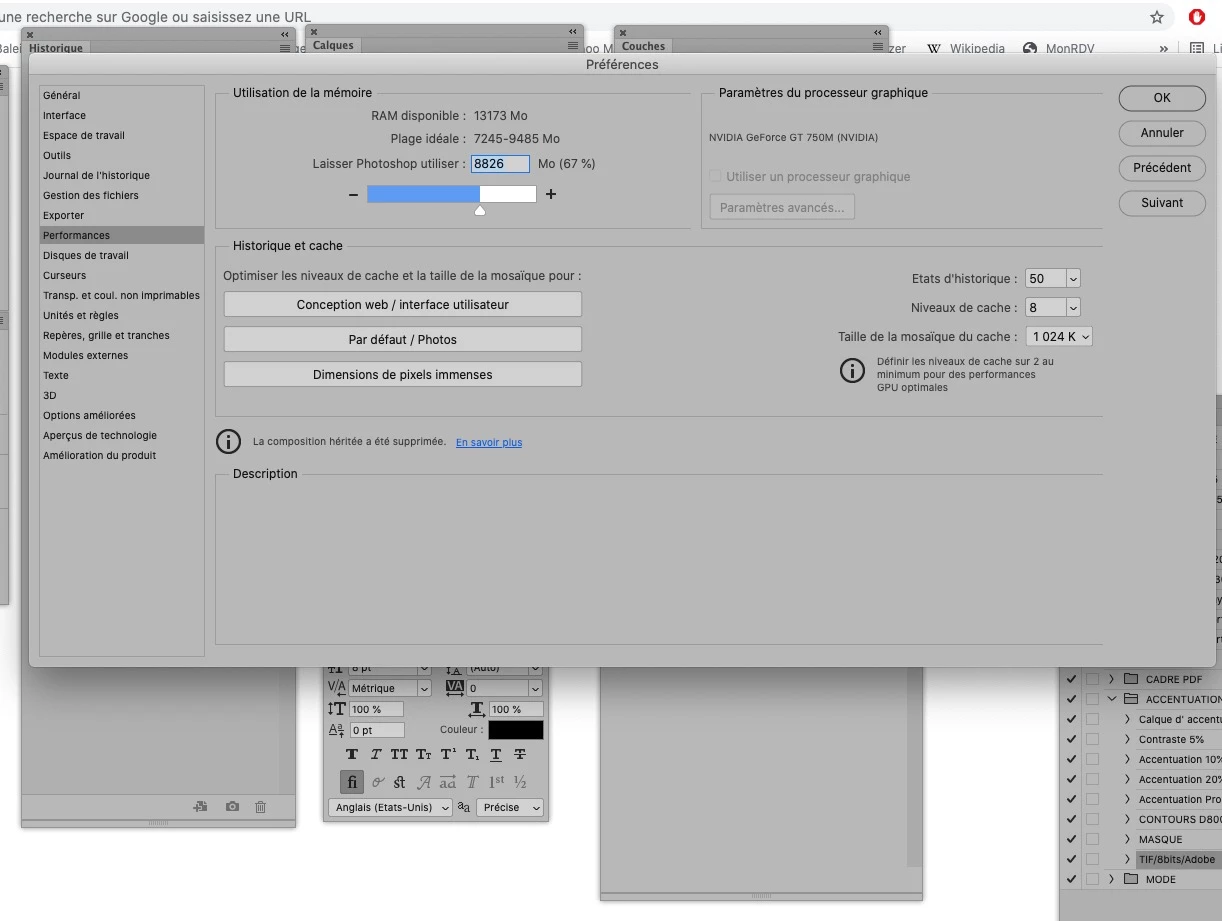Toggle standard ligatures (fi) button

(x=352, y=782)
